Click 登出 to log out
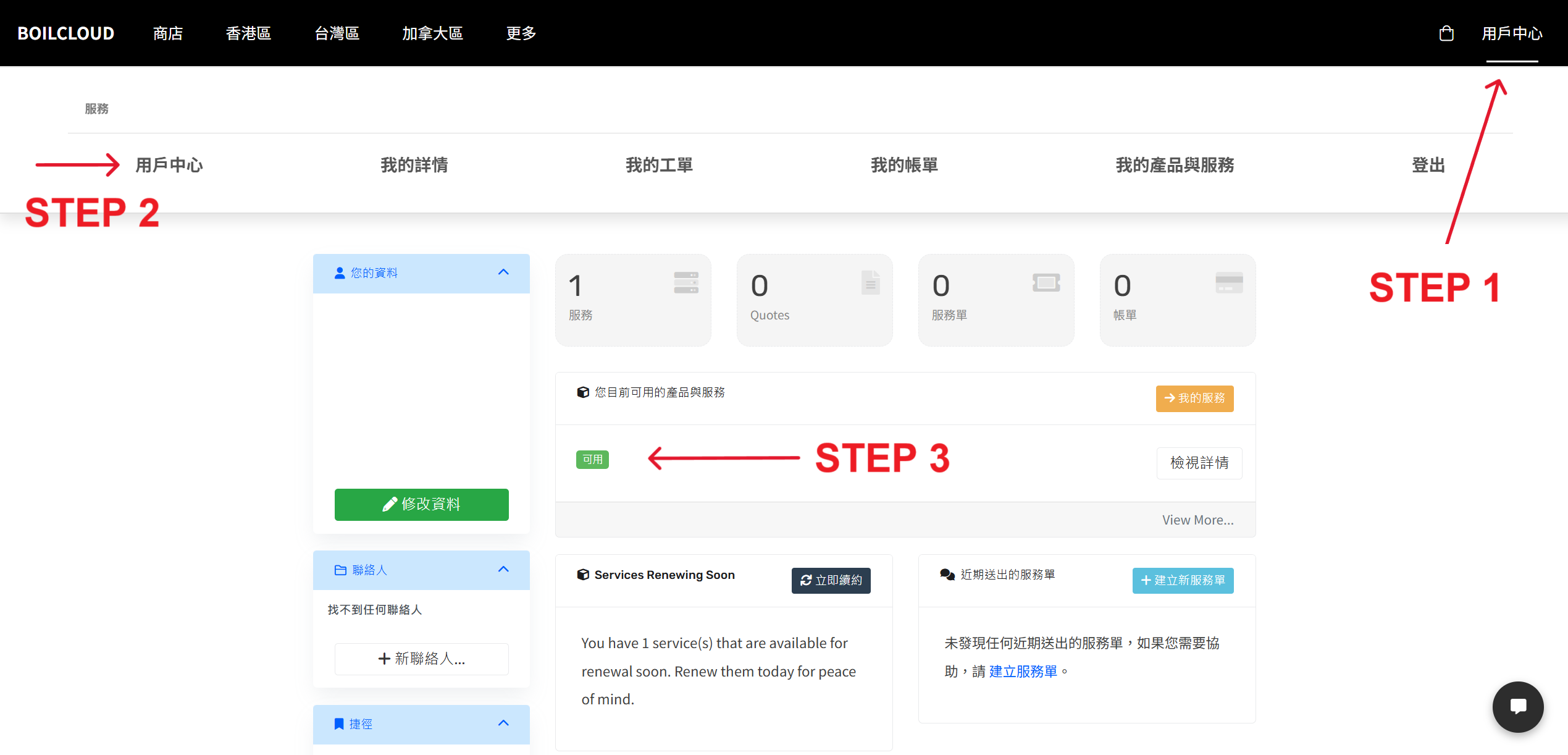1568x755 pixels. point(1428,165)
